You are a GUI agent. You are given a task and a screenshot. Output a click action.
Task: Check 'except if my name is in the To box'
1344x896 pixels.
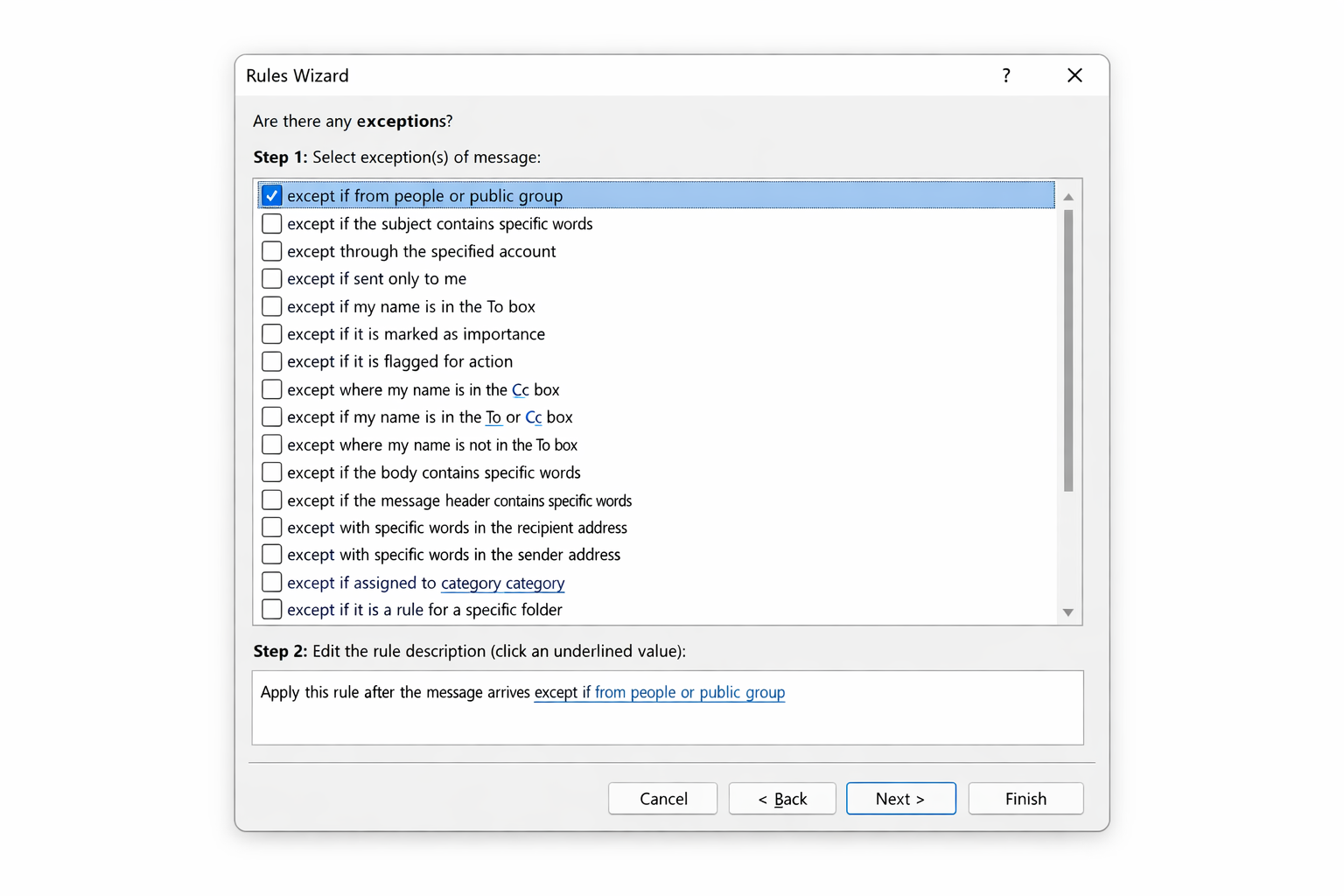pos(271,306)
